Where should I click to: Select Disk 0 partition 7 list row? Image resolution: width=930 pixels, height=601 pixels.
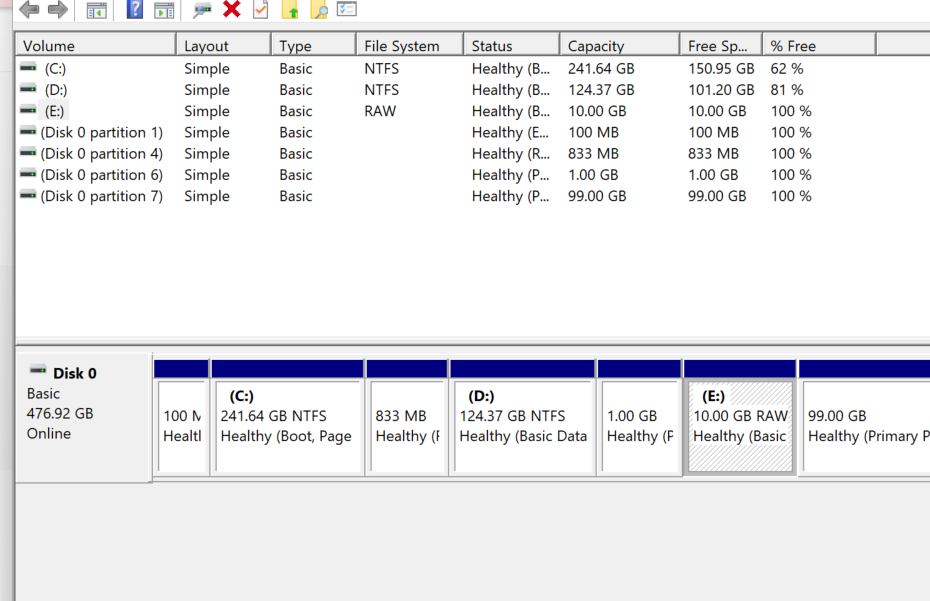coord(101,196)
